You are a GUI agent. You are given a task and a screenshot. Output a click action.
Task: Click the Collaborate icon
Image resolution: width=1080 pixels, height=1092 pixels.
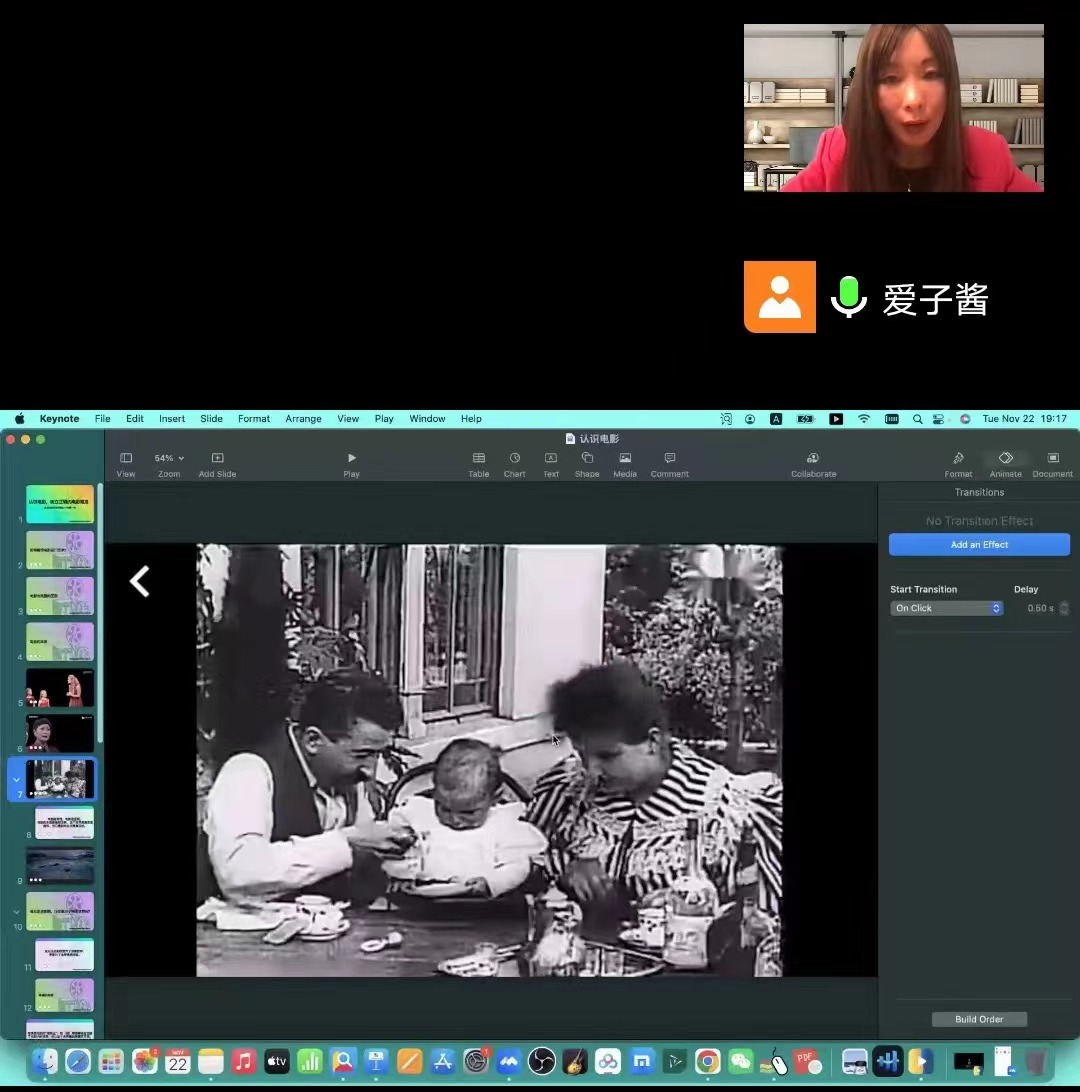tap(813, 459)
